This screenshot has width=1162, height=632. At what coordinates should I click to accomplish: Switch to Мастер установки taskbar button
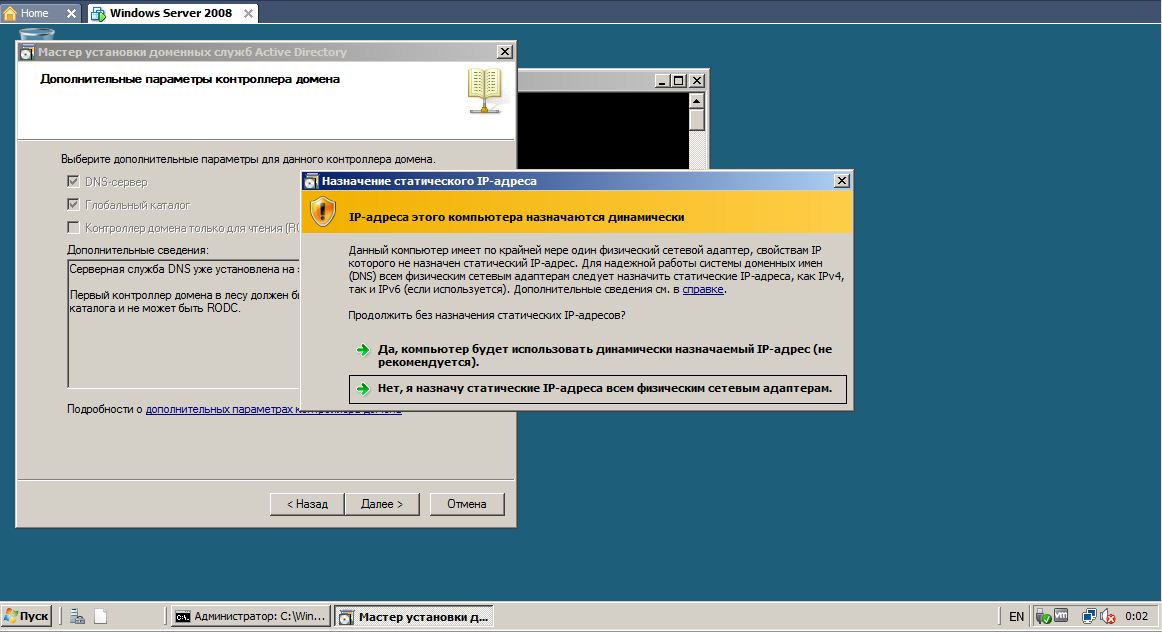[x=414, y=616]
